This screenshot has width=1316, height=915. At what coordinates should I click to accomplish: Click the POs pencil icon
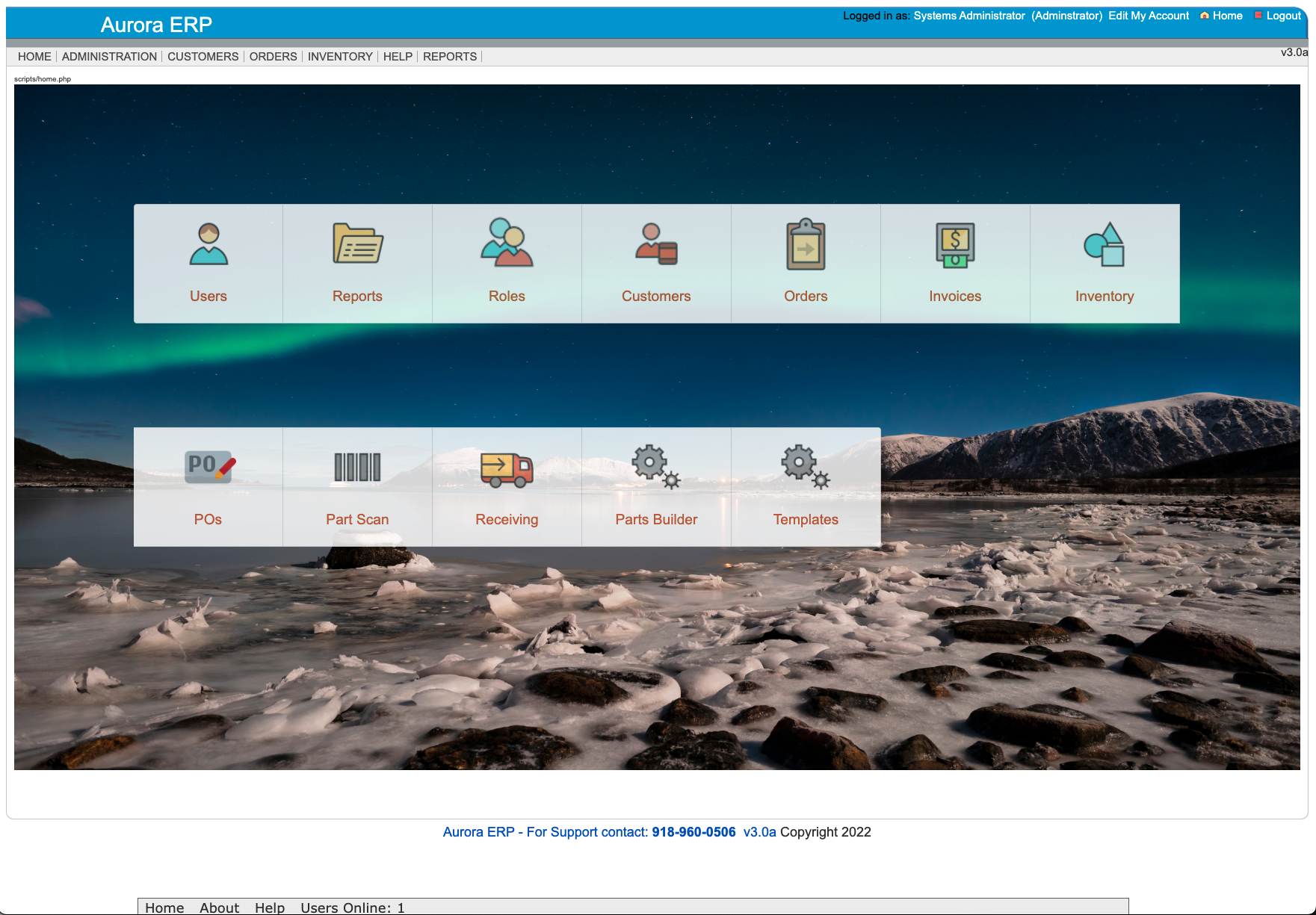(208, 468)
